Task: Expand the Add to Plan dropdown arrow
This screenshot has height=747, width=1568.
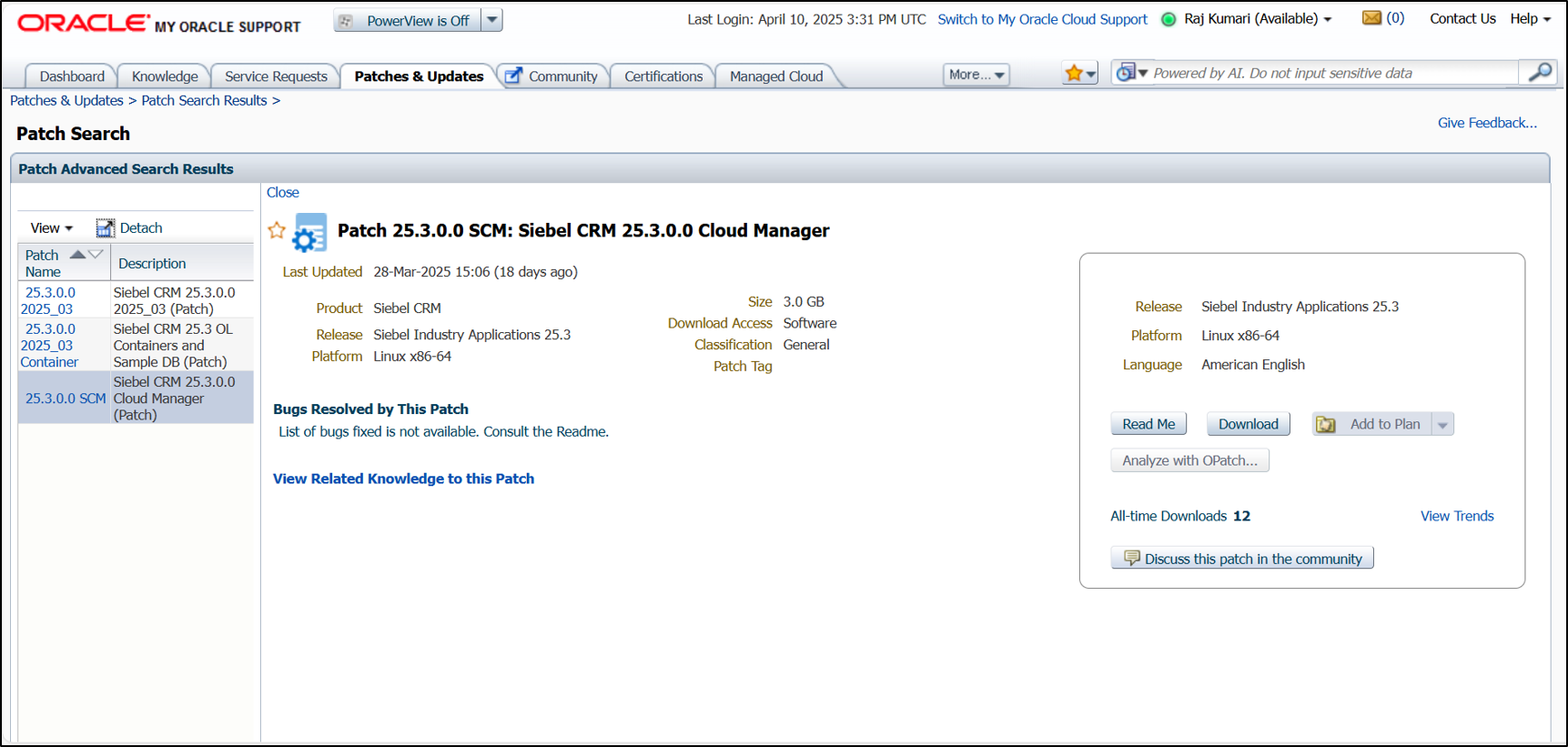Action: [1442, 425]
